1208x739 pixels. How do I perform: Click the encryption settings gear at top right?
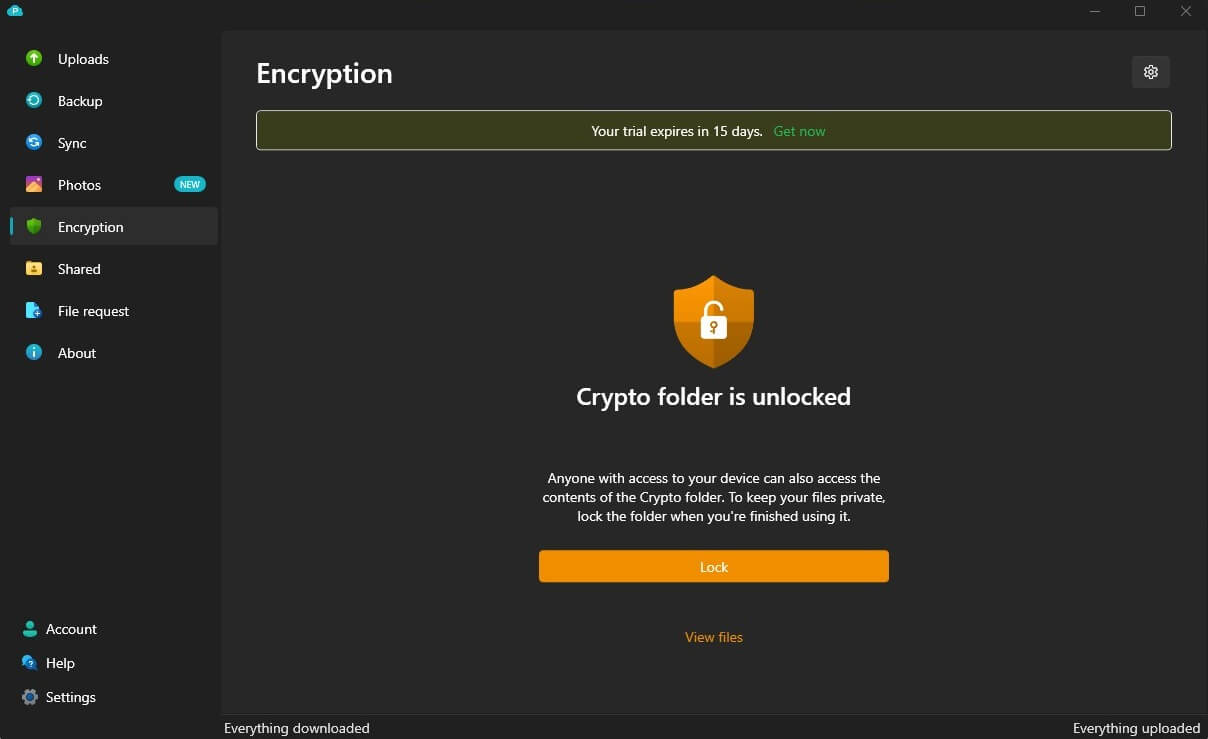coord(1150,72)
